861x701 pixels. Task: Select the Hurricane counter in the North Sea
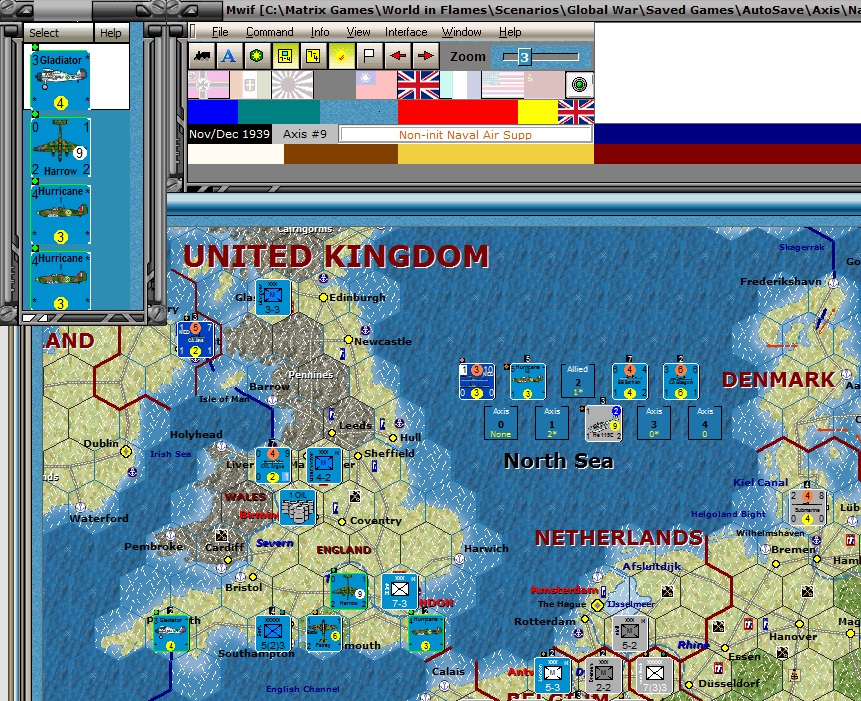click(528, 380)
